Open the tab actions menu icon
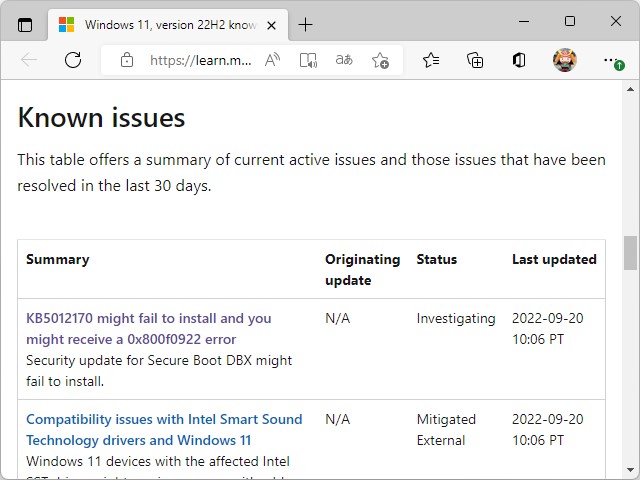The width and height of the screenshot is (640, 480). (25, 25)
